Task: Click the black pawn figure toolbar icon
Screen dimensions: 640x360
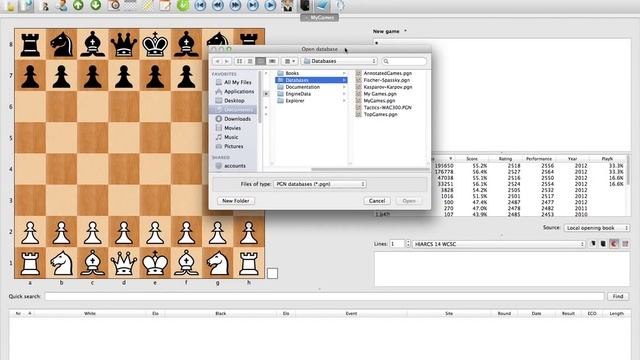Action: [x=45, y=6]
